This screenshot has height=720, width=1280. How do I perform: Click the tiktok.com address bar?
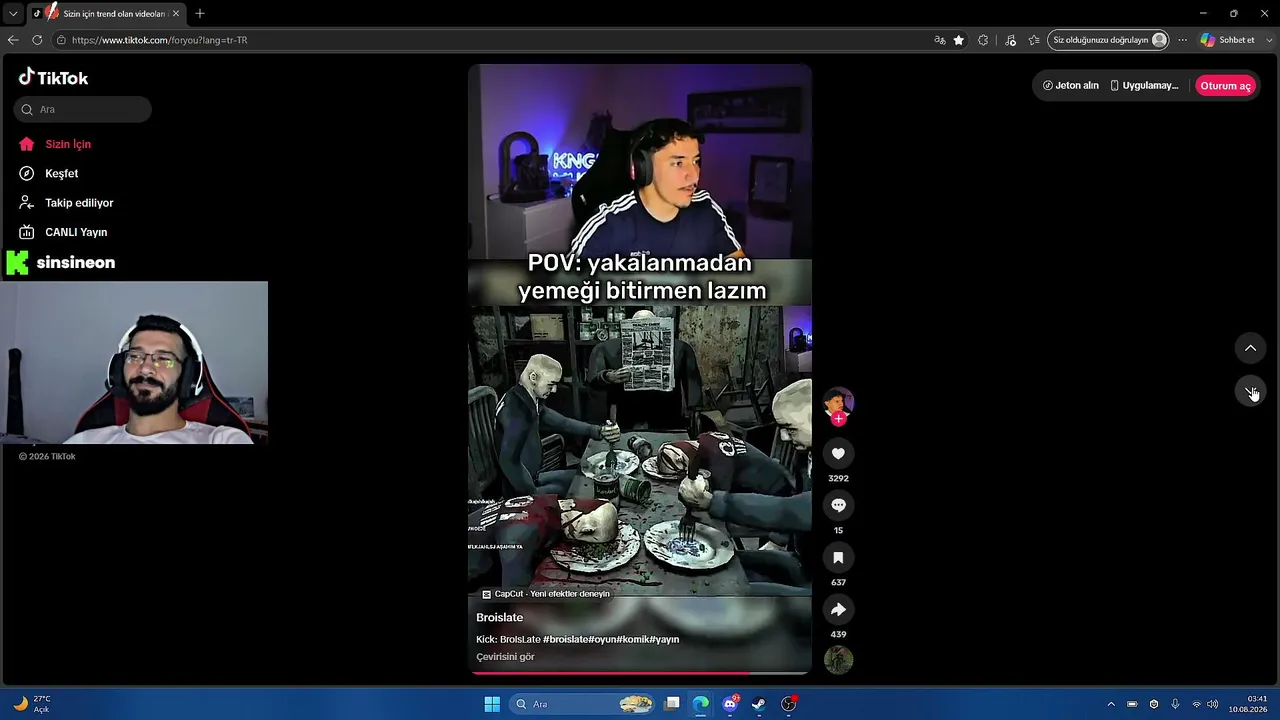coord(490,40)
